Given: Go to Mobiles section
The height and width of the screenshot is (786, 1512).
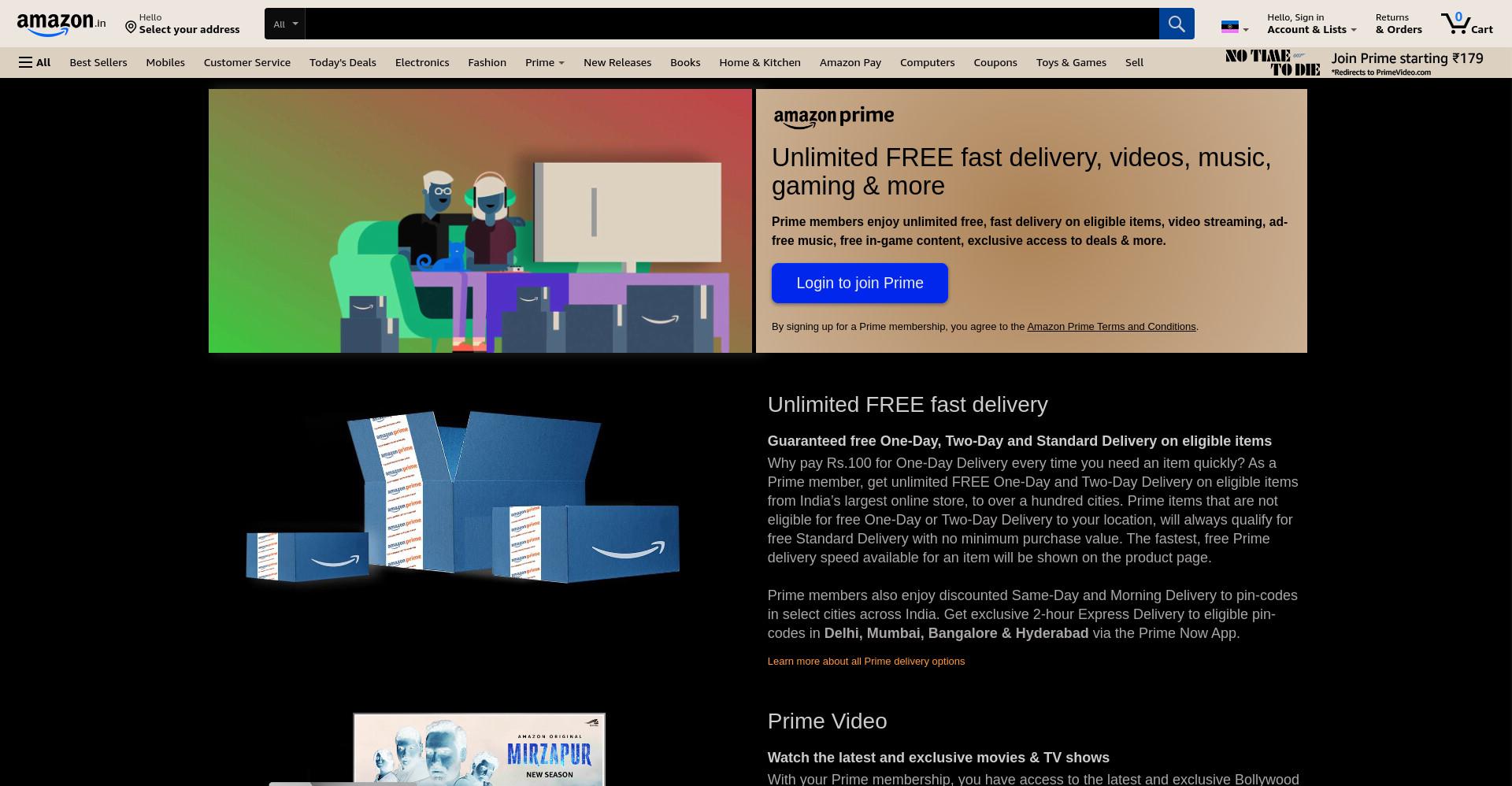Looking at the screenshot, I should (x=165, y=62).
